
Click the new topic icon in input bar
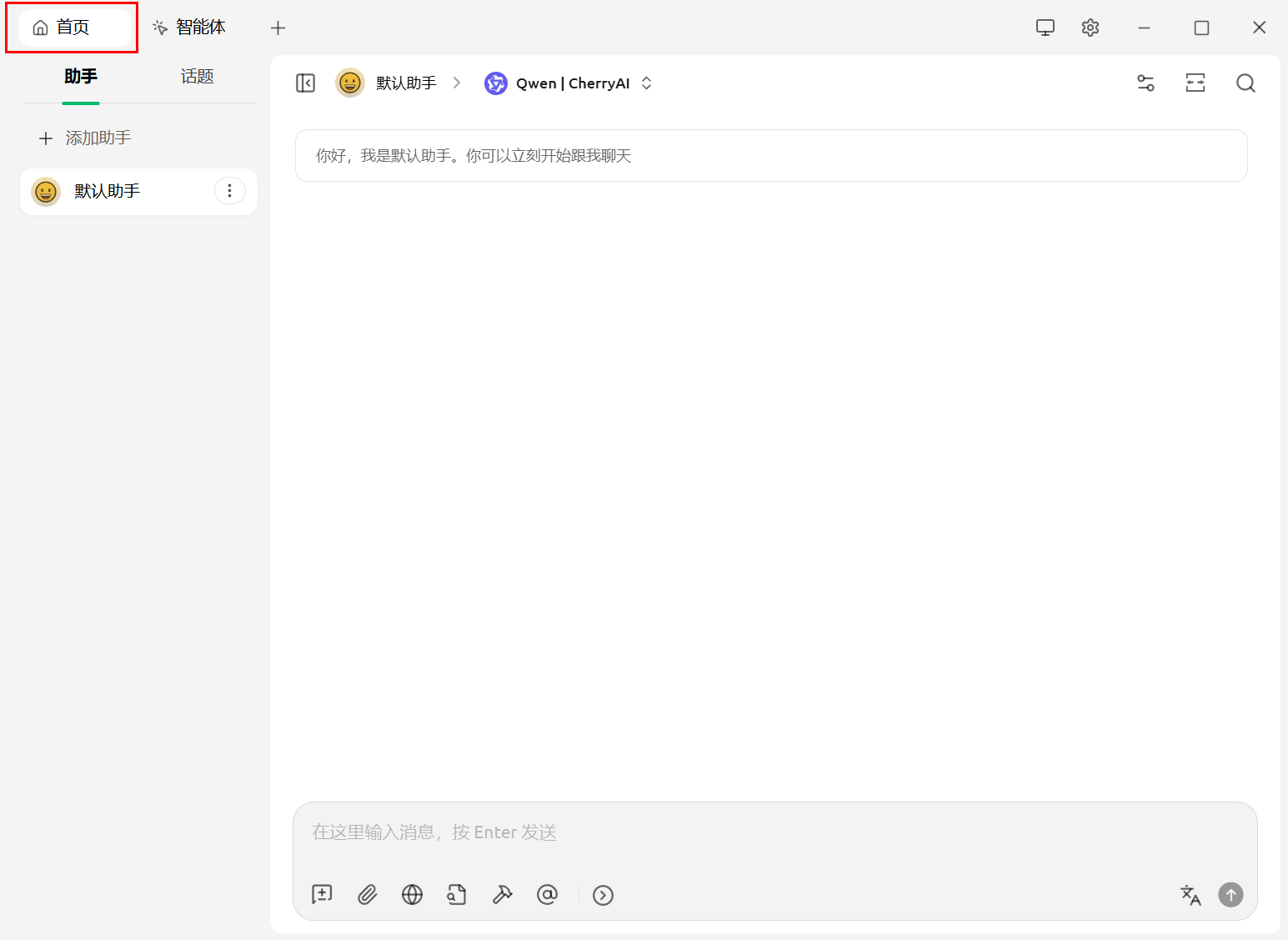(322, 895)
